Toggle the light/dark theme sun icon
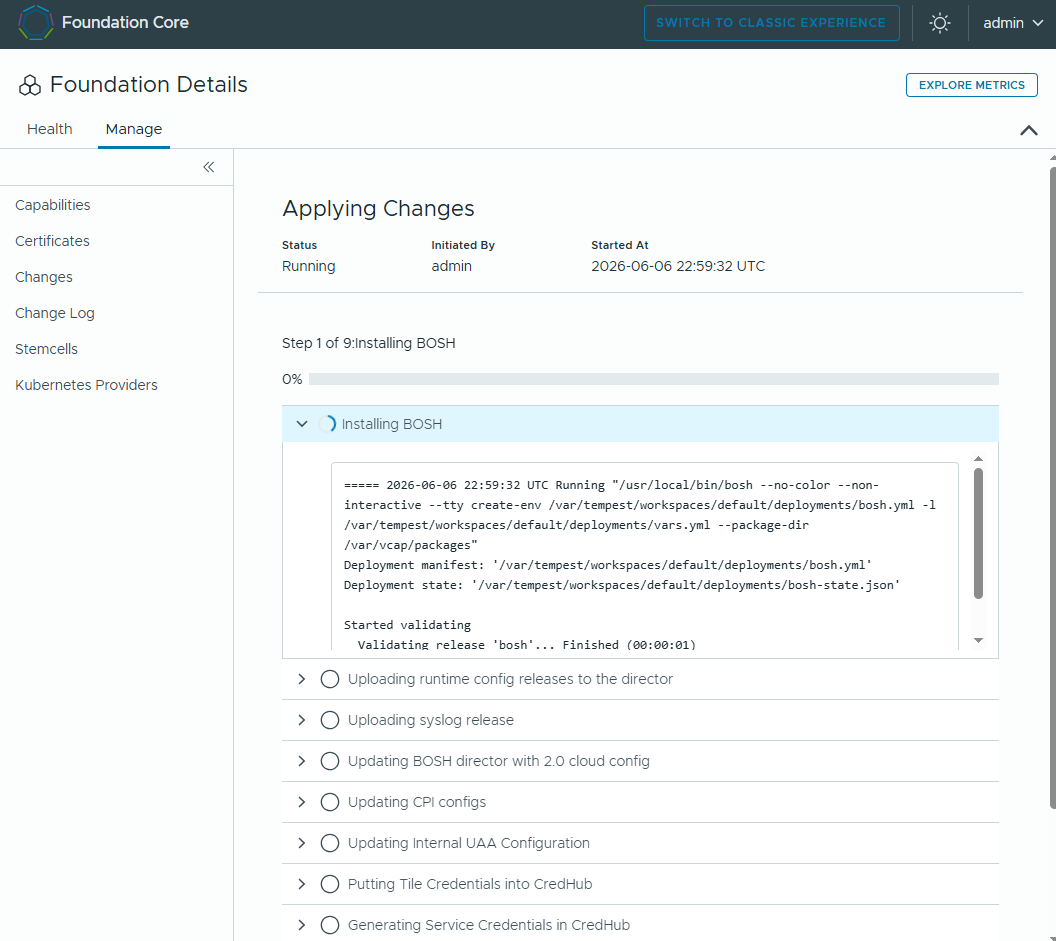 [x=939, y=23]
